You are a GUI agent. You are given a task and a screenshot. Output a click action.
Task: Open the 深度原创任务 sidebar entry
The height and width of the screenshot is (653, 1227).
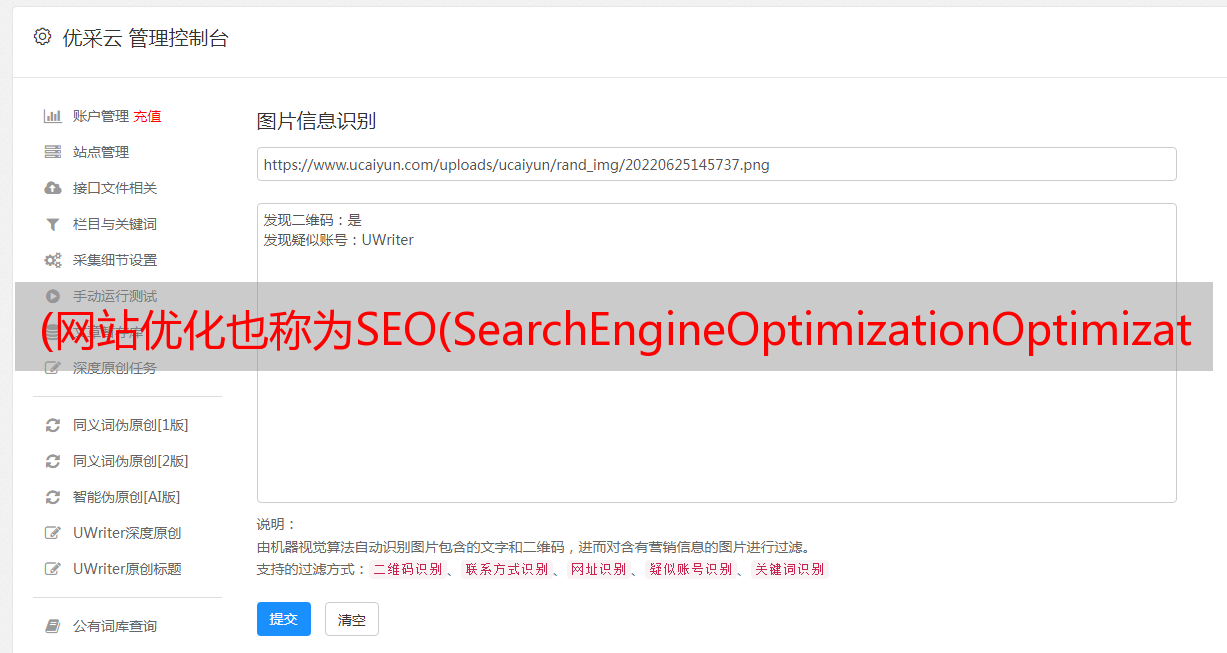click(115, 368)
